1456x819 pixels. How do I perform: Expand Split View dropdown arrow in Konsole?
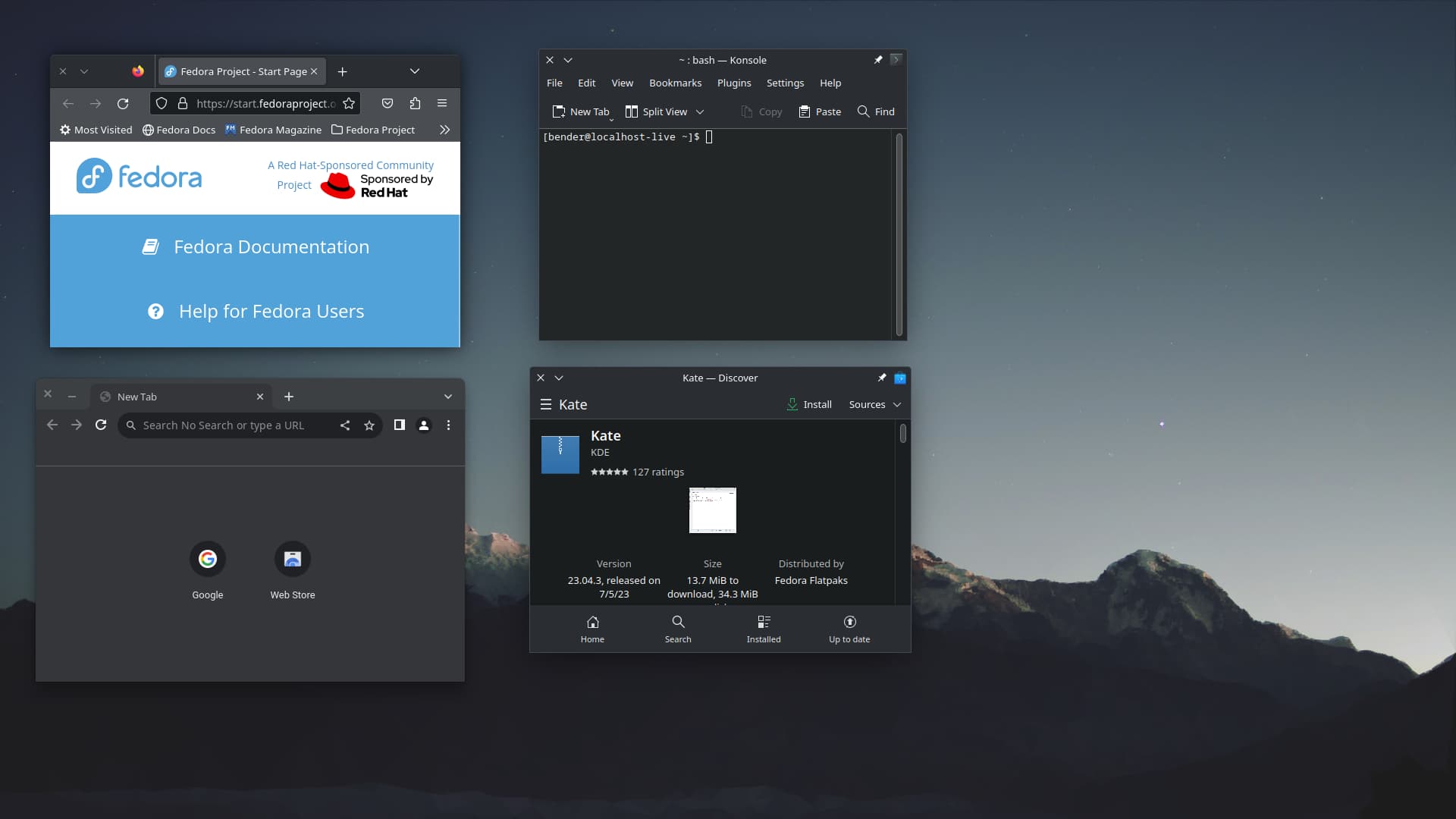point(700,111)
